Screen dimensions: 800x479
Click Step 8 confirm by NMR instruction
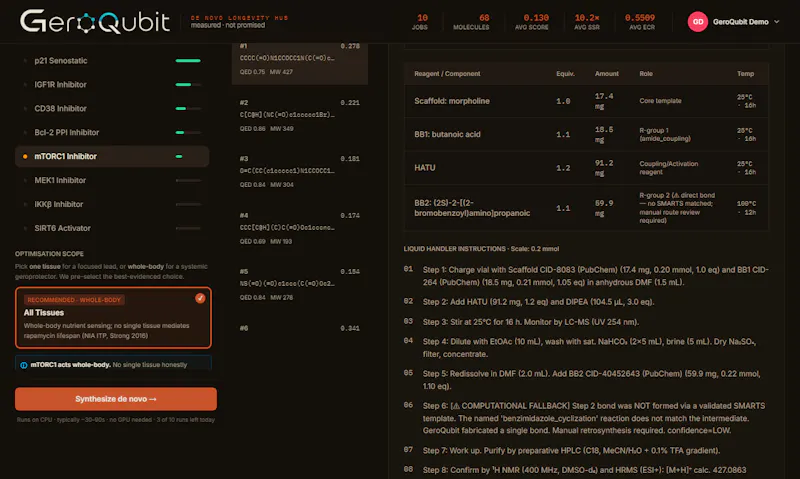[x=584, y=470]
